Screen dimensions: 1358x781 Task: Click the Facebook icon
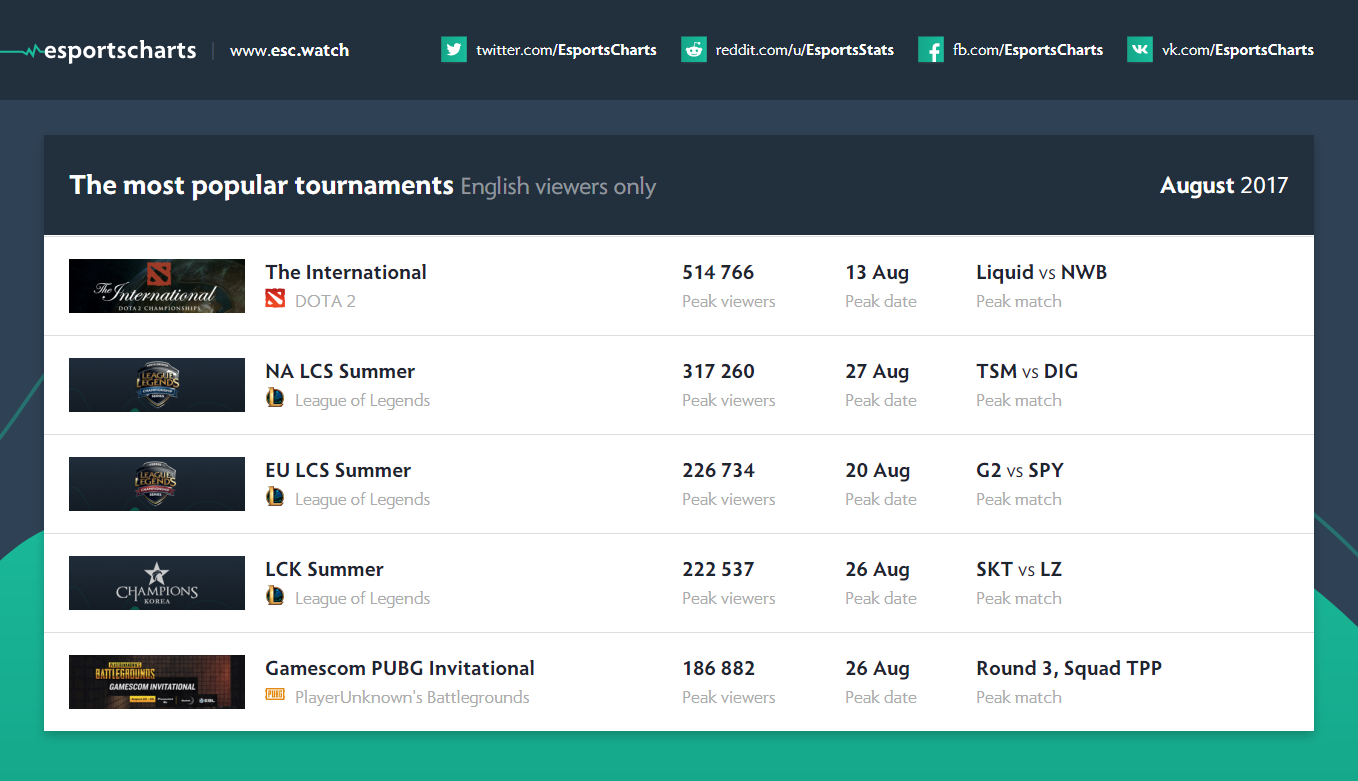931,49
